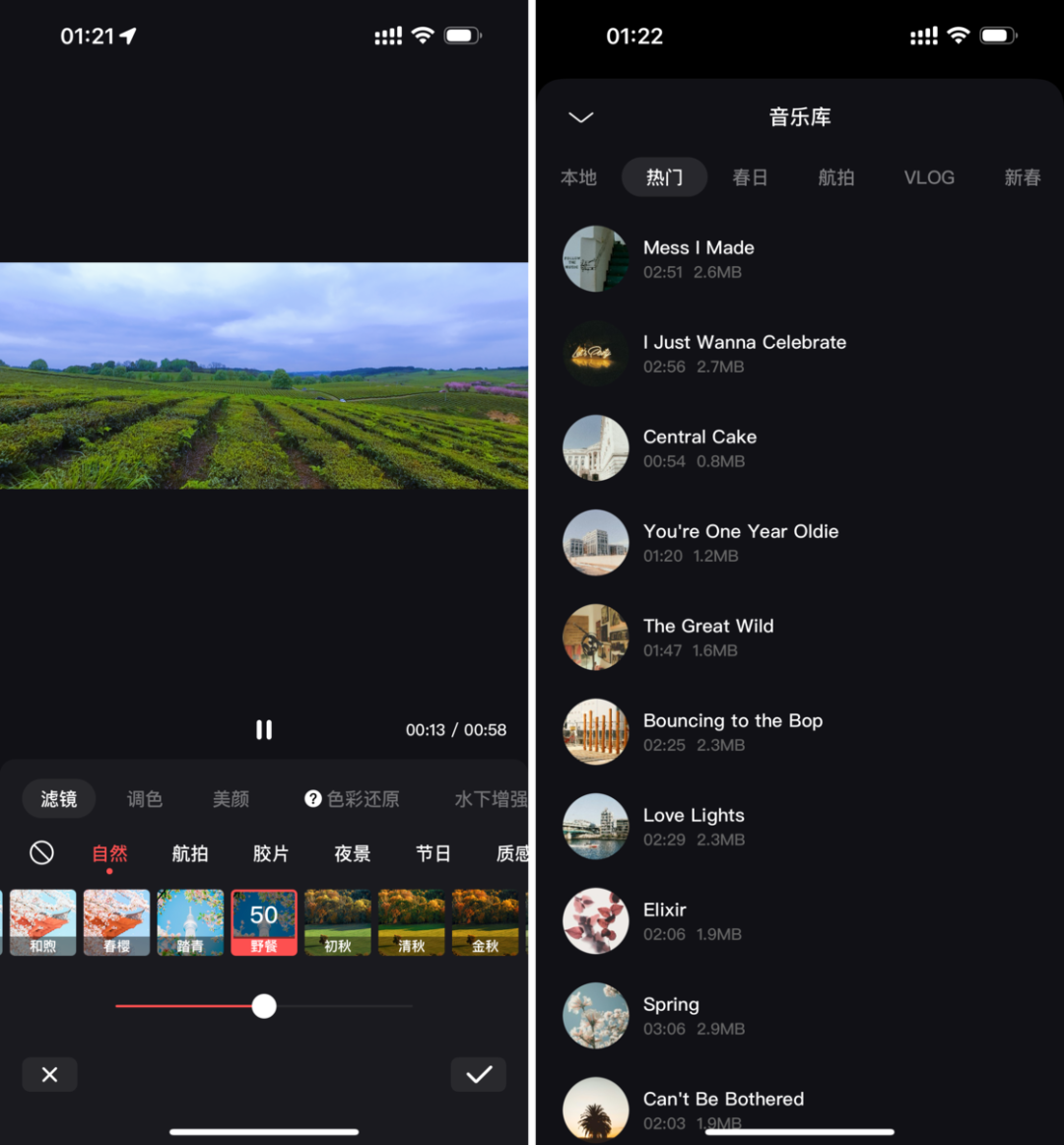Select the song title Can't Be Bothered
Screen dimensions: 1064x1145
723,1099
